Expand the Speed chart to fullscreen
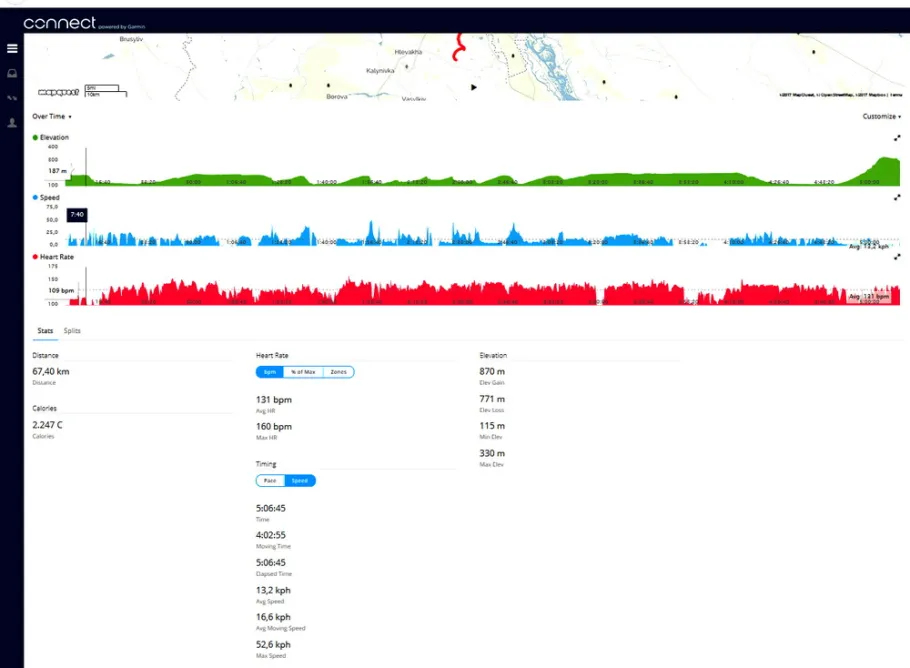 coord(897,198)
